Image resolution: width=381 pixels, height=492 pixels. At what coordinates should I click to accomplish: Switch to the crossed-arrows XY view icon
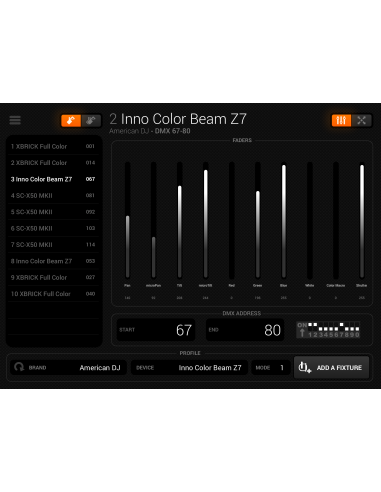point(362,120)
